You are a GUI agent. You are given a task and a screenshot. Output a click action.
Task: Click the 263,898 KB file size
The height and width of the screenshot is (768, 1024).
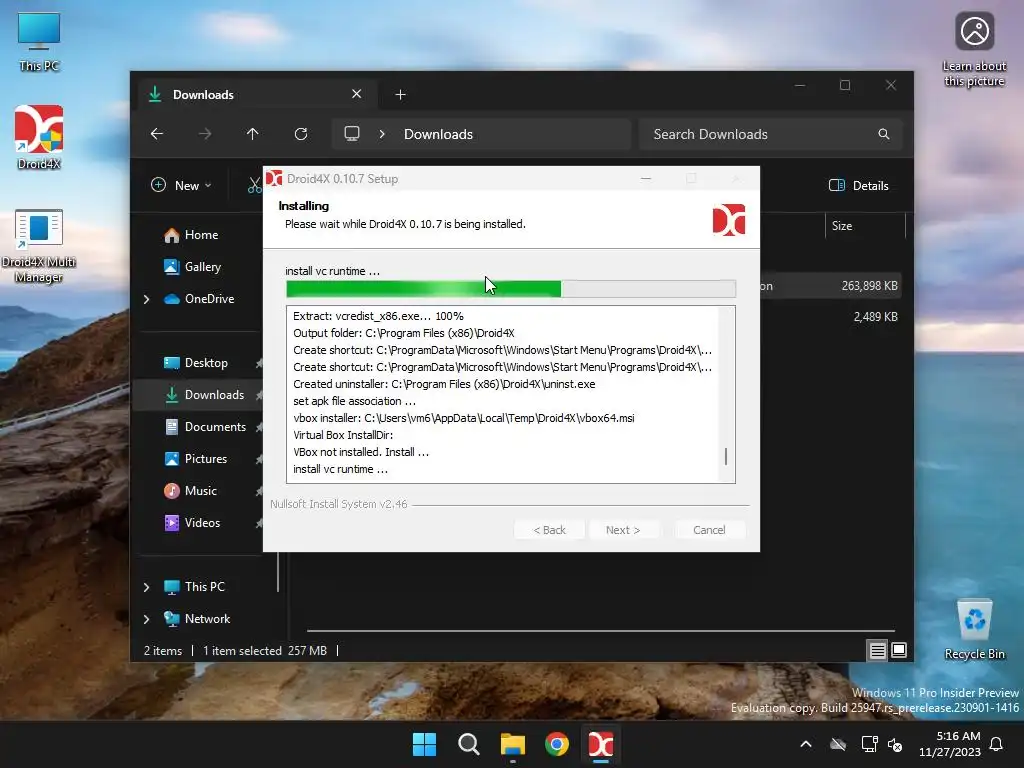(x=869, y=286)
